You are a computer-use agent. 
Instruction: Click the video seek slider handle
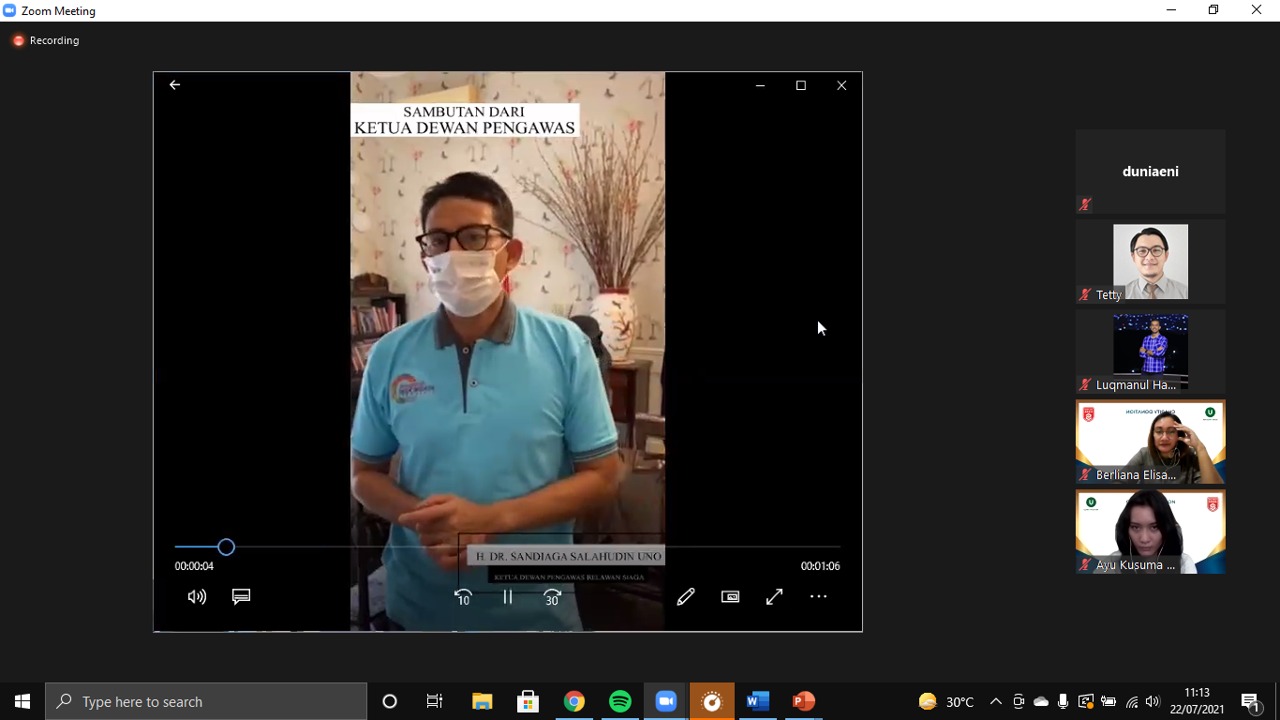(226, 547)
